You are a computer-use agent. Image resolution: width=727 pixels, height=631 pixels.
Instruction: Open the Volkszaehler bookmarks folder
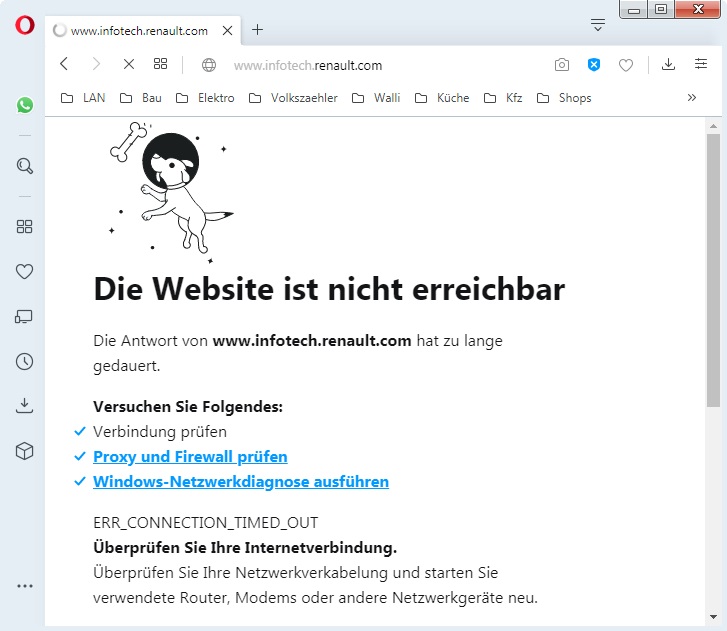pos(293,98)
